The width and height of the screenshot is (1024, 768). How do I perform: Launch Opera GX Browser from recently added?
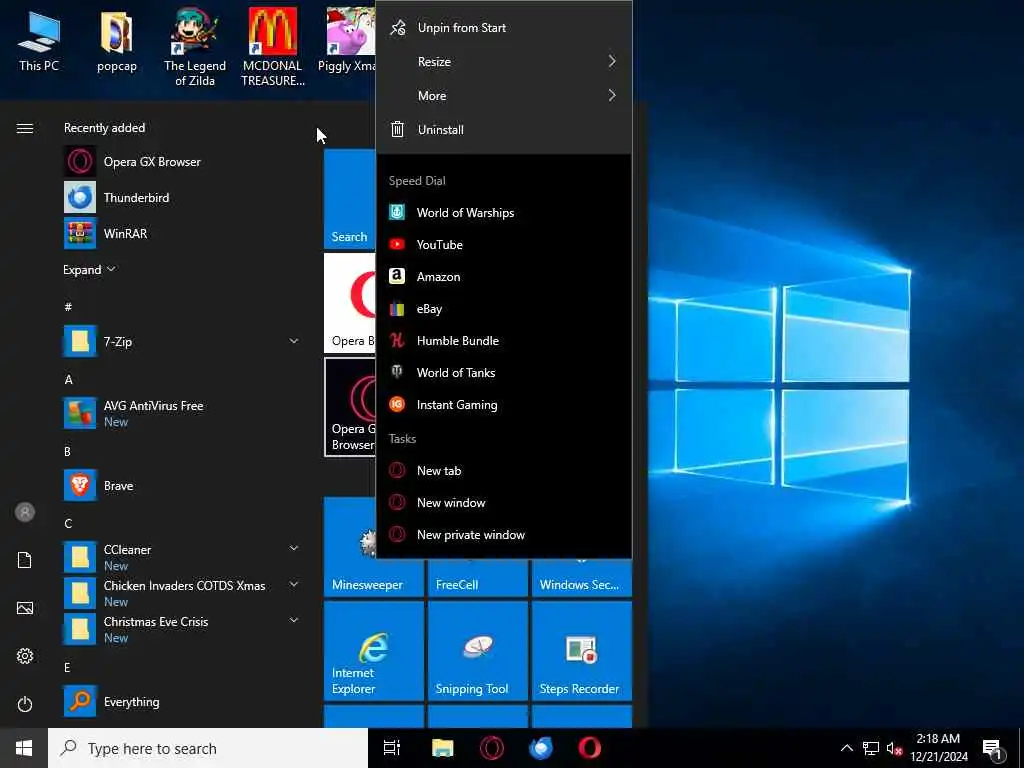182,162
